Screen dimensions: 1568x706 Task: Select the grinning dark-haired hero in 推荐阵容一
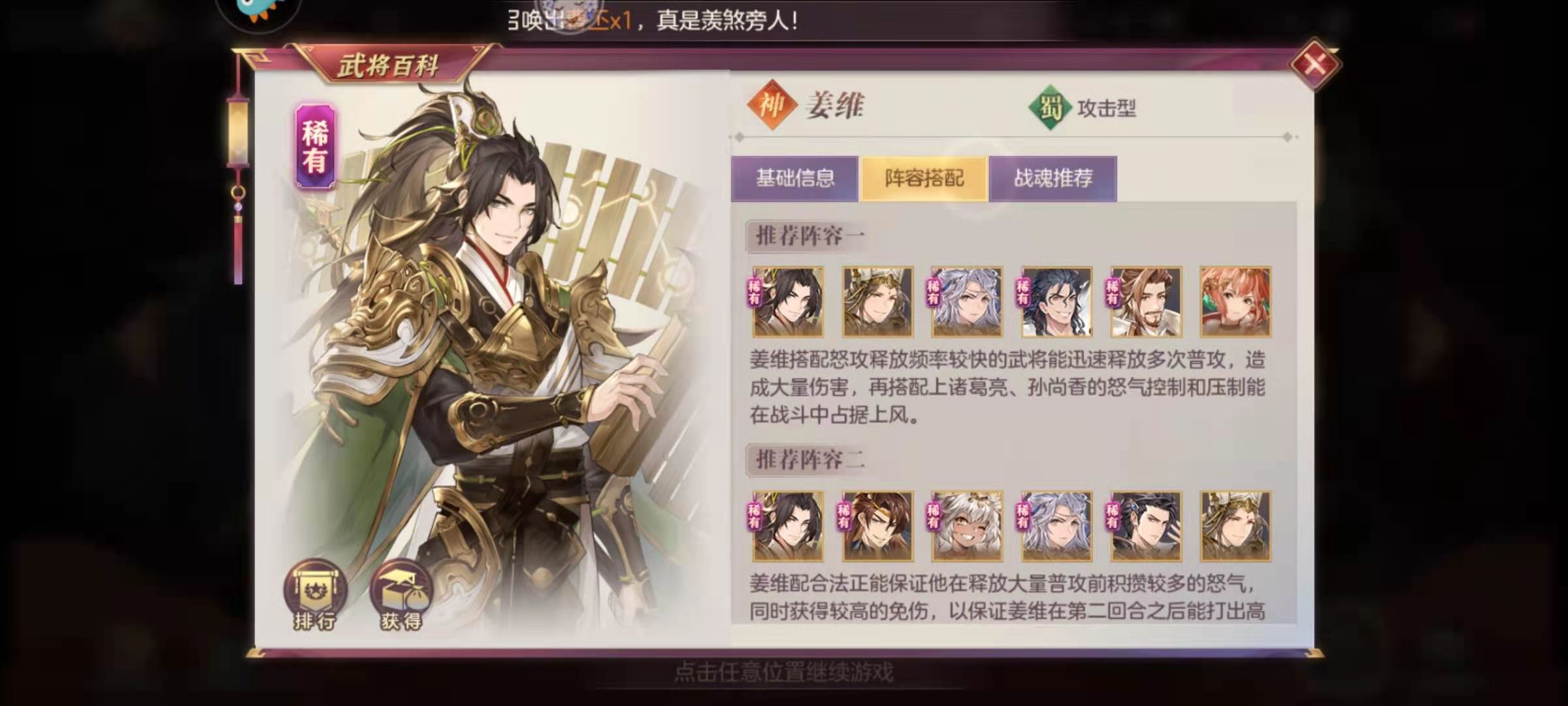(x=1056, y=301)
